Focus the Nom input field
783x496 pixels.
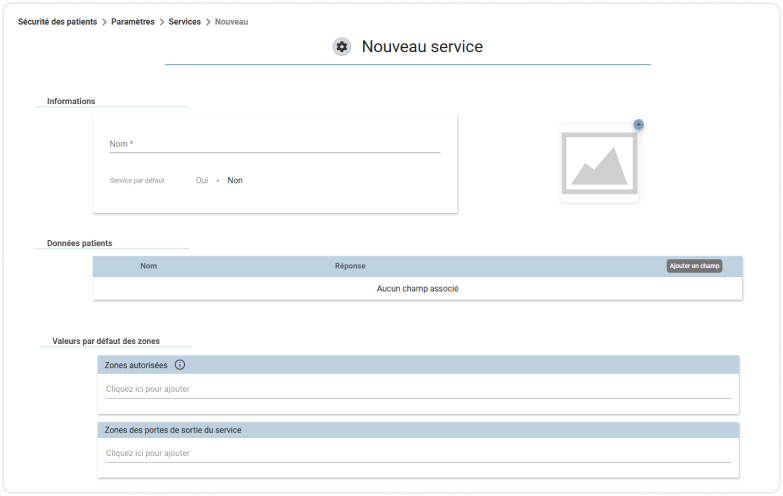[275, 144]
